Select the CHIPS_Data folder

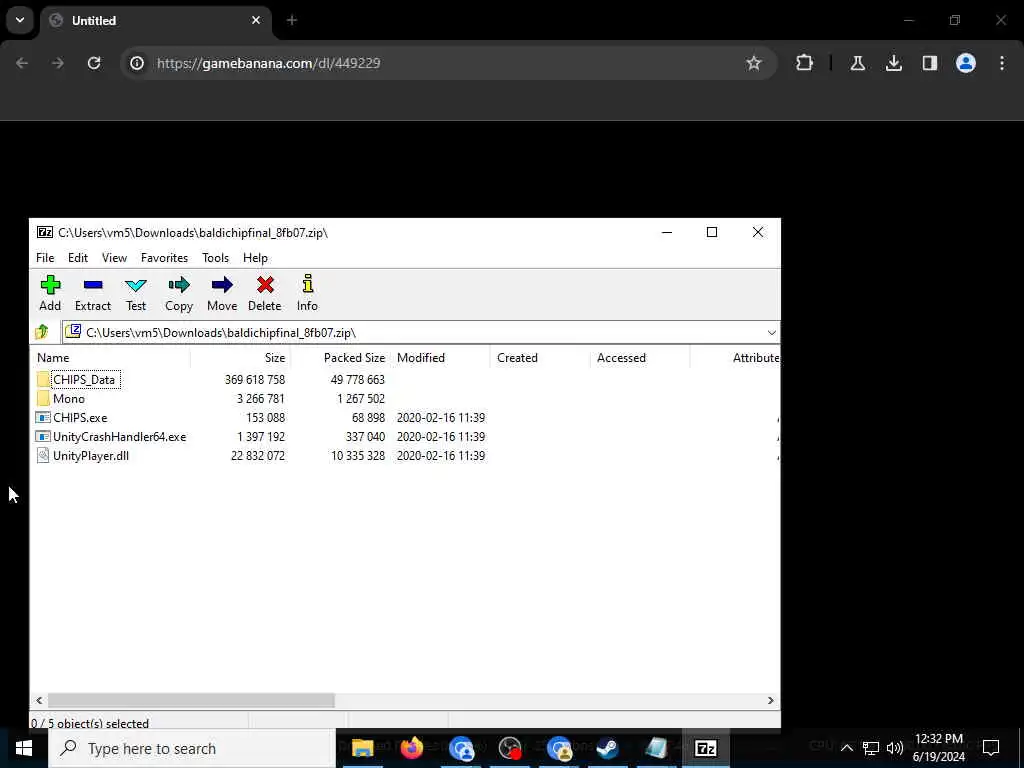[x=84, y=379]
